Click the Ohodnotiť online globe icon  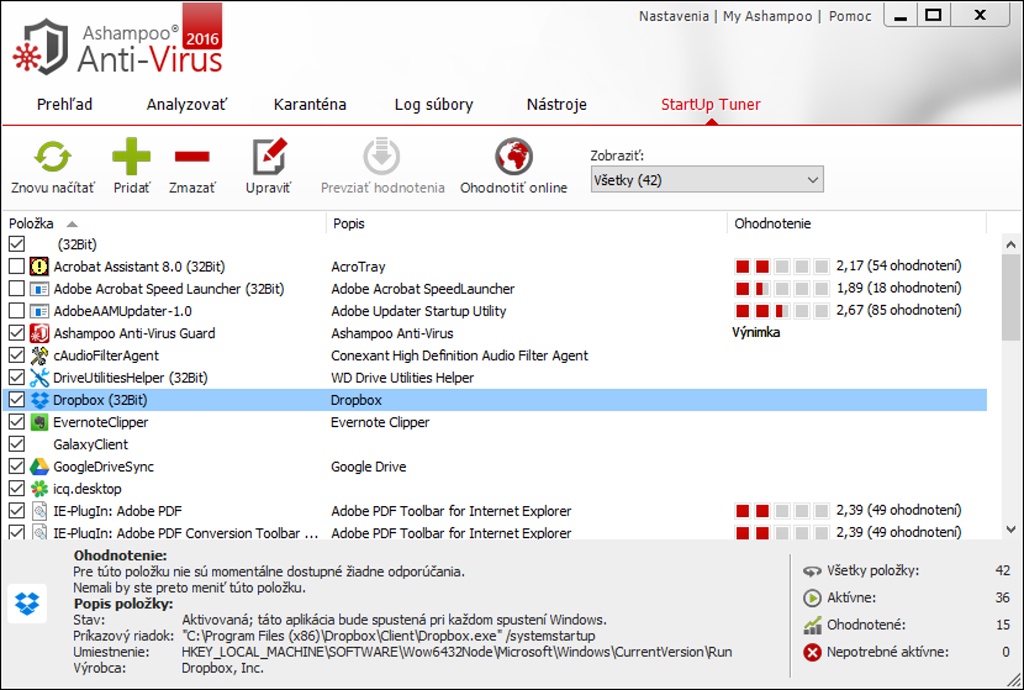tap(513, 157)
